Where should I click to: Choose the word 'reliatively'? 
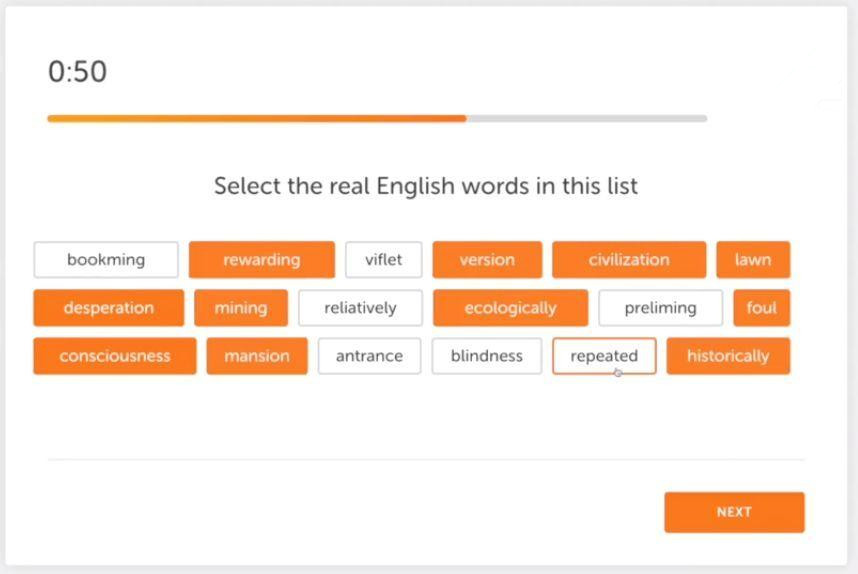(x=360, y=308)
